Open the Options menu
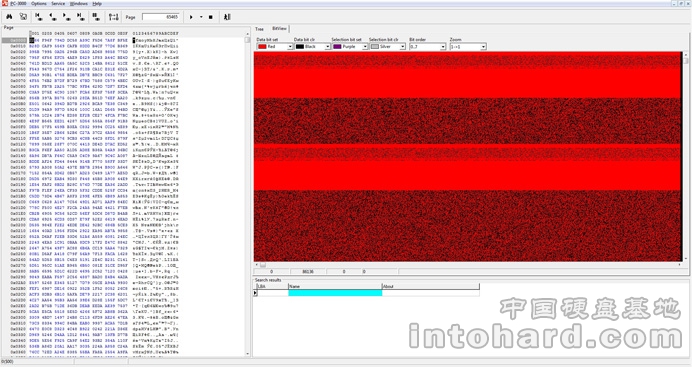 click(39, 4)
